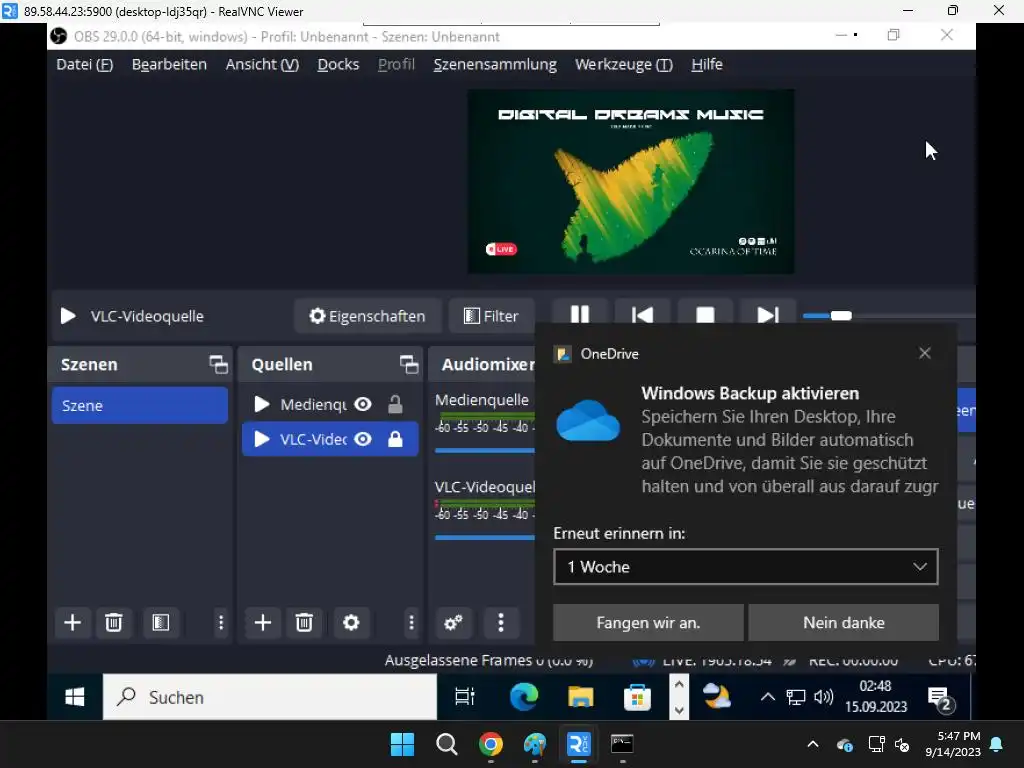Screen dimensions: 1024x768
Task: Open host taskbar search
Action: pos(447,744)
